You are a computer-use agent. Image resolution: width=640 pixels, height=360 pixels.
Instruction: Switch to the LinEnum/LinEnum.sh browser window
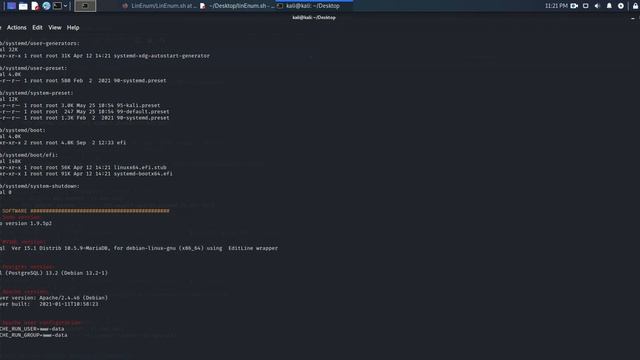coord(159,6)
